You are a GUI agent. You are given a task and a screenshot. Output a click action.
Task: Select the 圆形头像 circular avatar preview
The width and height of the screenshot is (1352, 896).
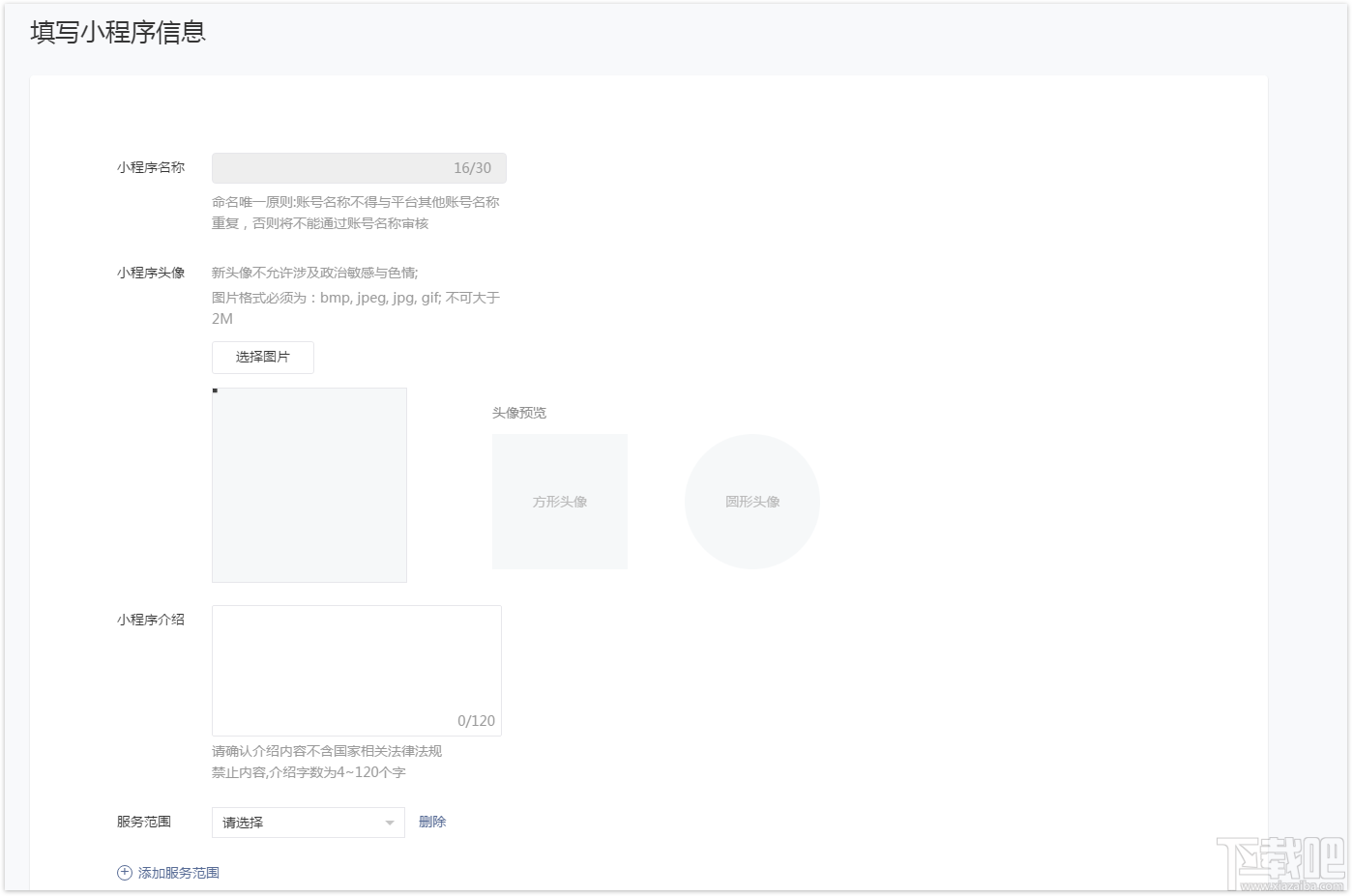point(752,501)
